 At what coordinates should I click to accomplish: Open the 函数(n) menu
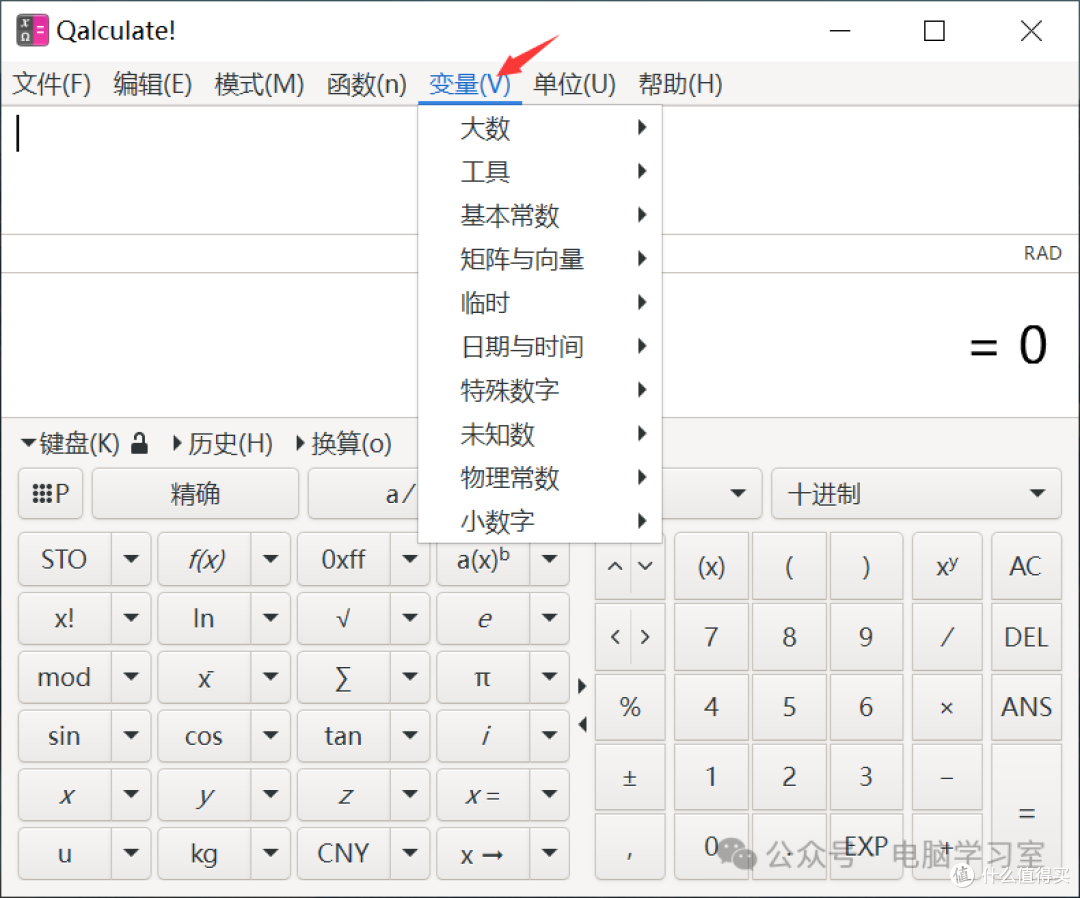[x=366, y=84]
